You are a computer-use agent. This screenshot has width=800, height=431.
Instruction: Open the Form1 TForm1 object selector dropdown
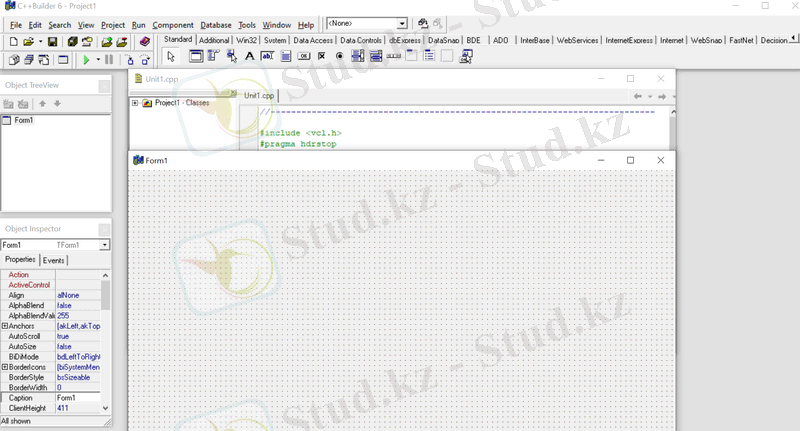pos(105,245)
